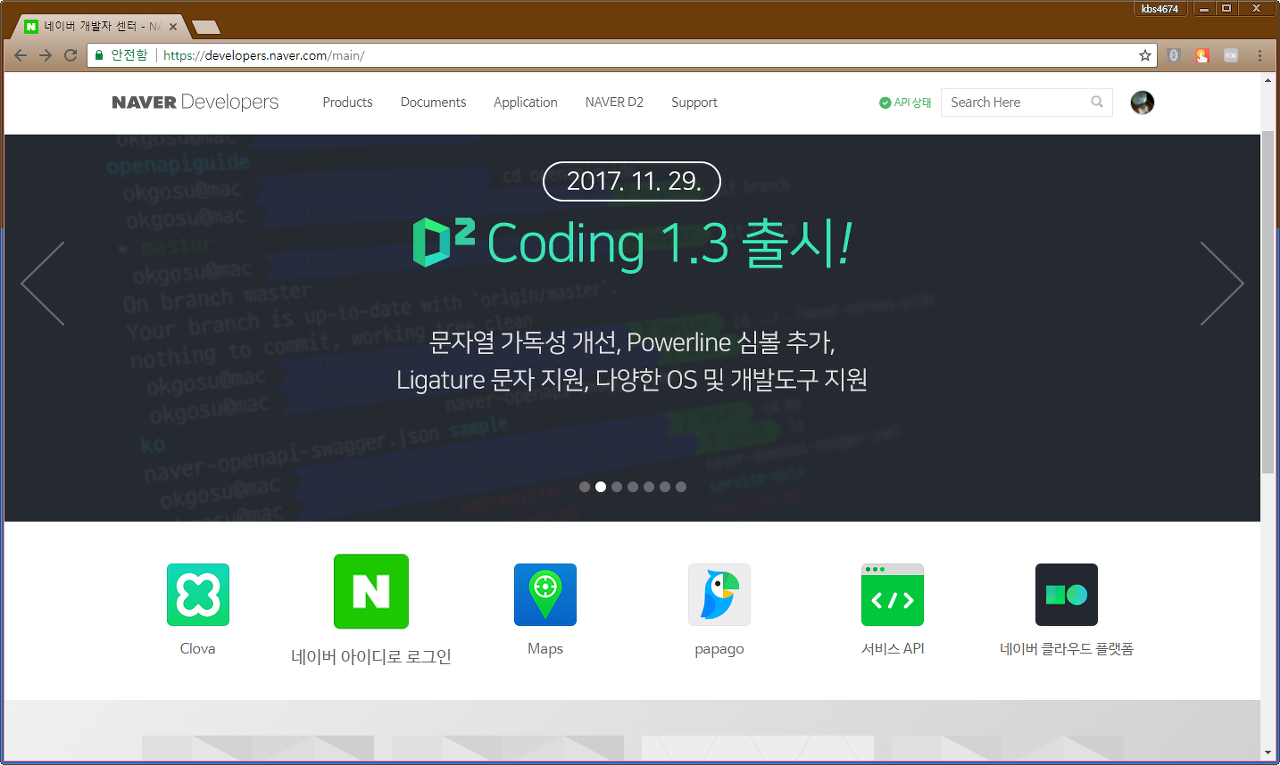
Task: Bookmark page with star icon
Action: [1145, 56]
